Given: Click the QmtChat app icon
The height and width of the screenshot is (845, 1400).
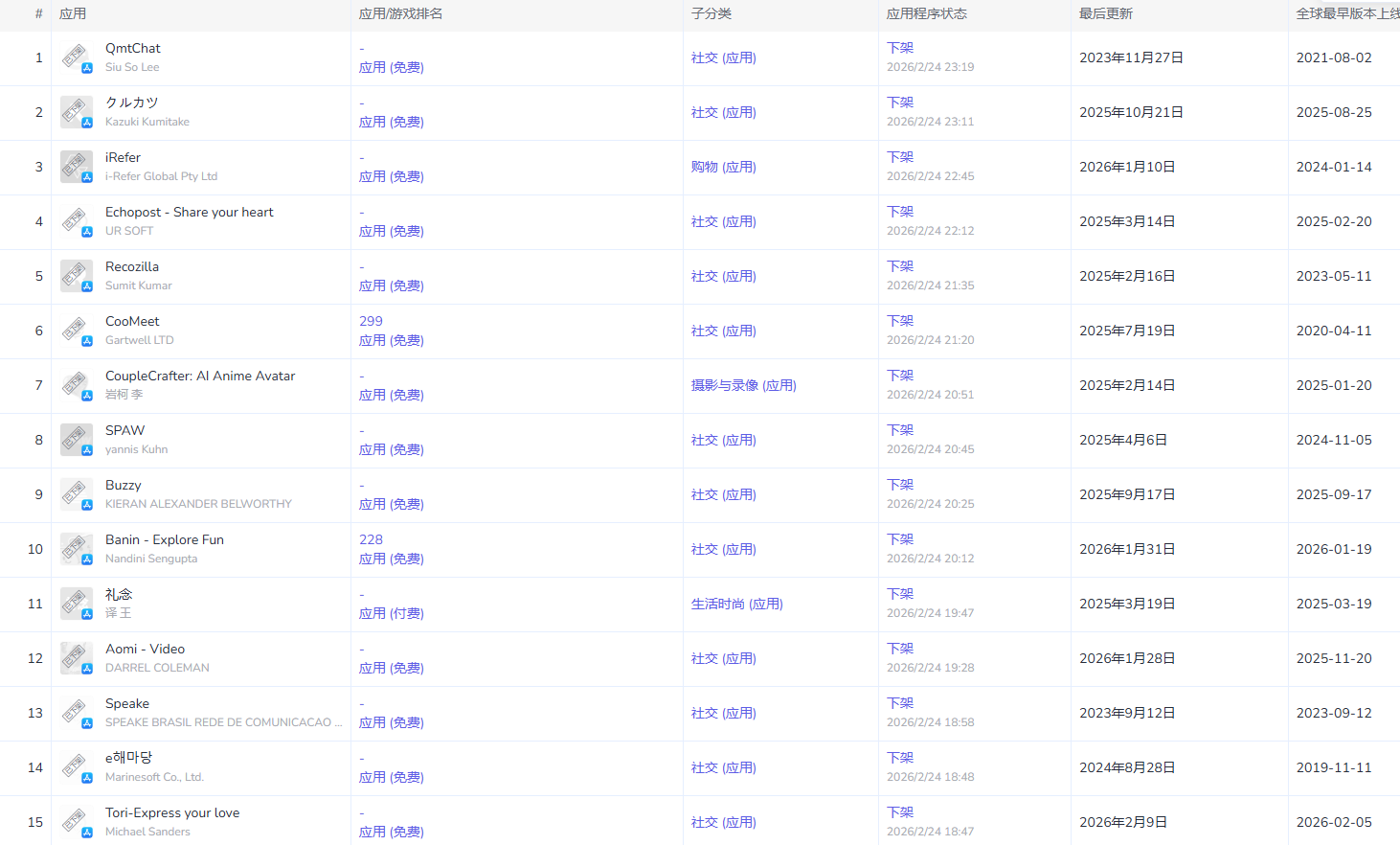Looking at the screenshot, I should pyautogui.click(x=77, y=57).
